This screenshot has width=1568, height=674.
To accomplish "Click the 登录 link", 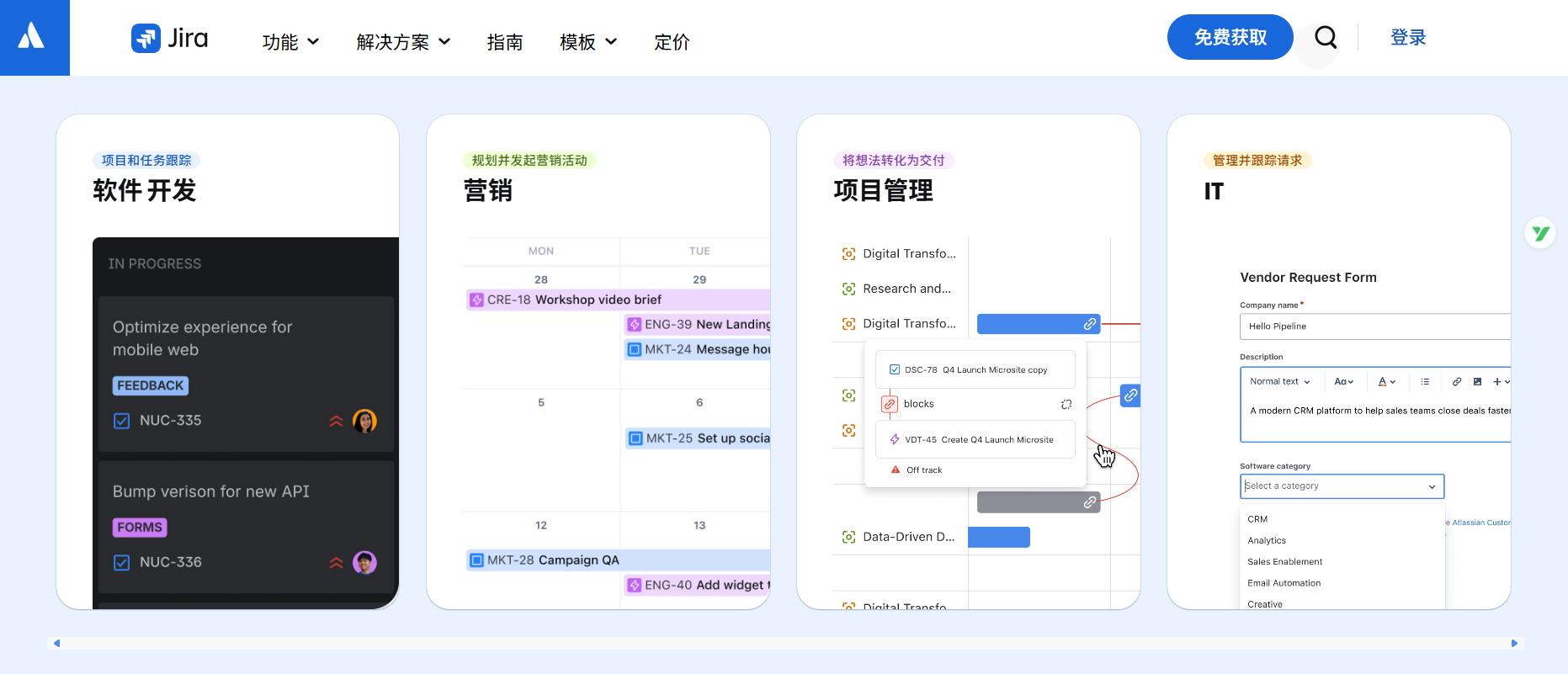I will pos(1407,37).
